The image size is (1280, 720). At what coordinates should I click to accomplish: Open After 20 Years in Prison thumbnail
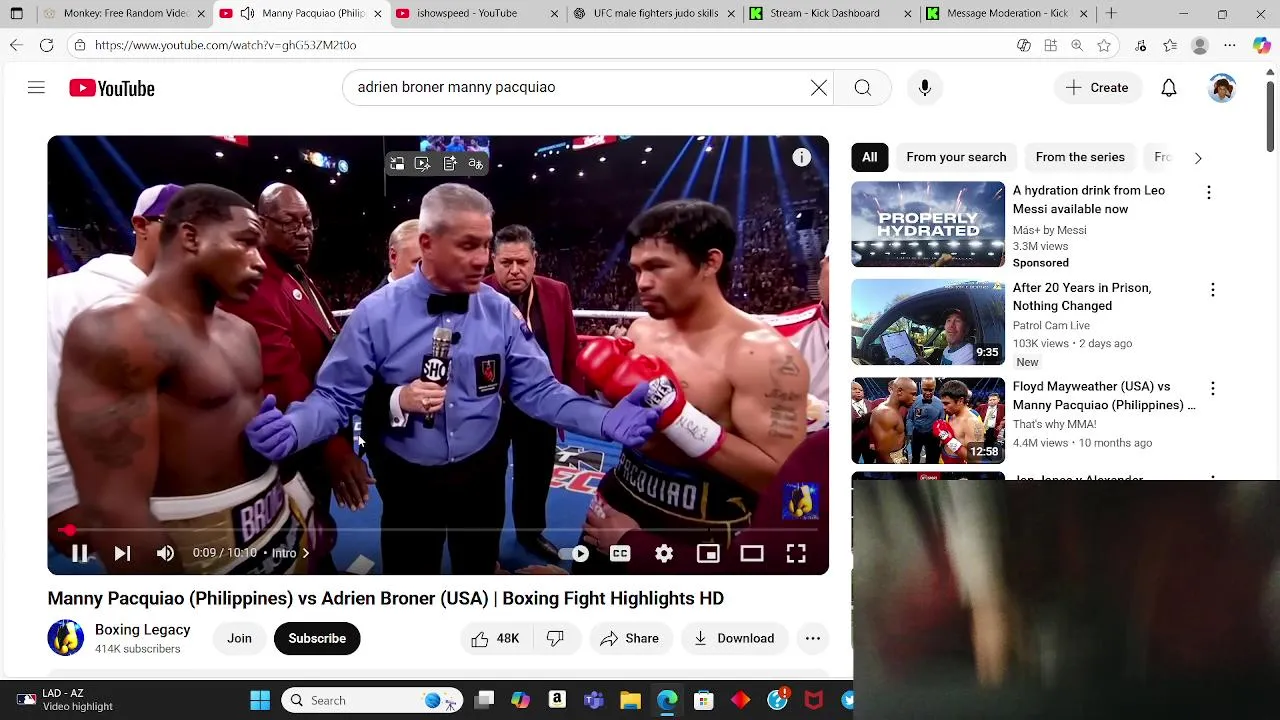[x=928, y=322]
